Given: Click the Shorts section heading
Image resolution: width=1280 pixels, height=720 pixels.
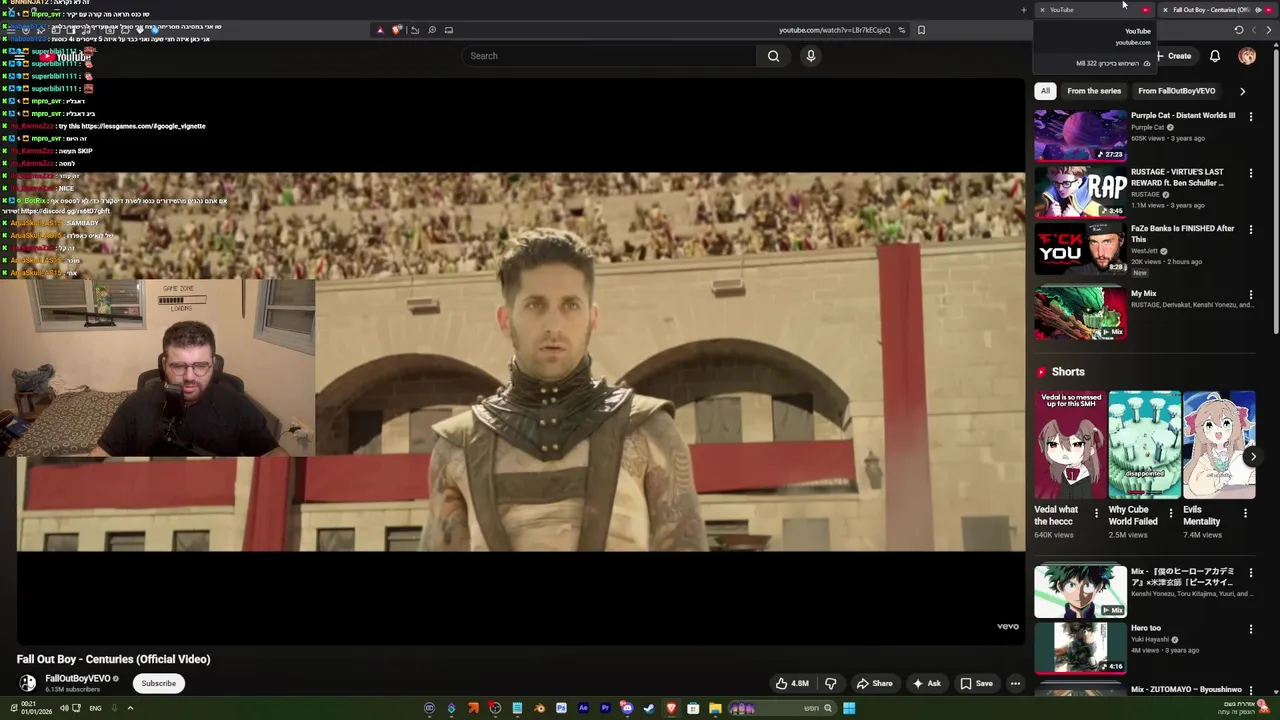Looking at the screenshot, I should [1068, 372].
